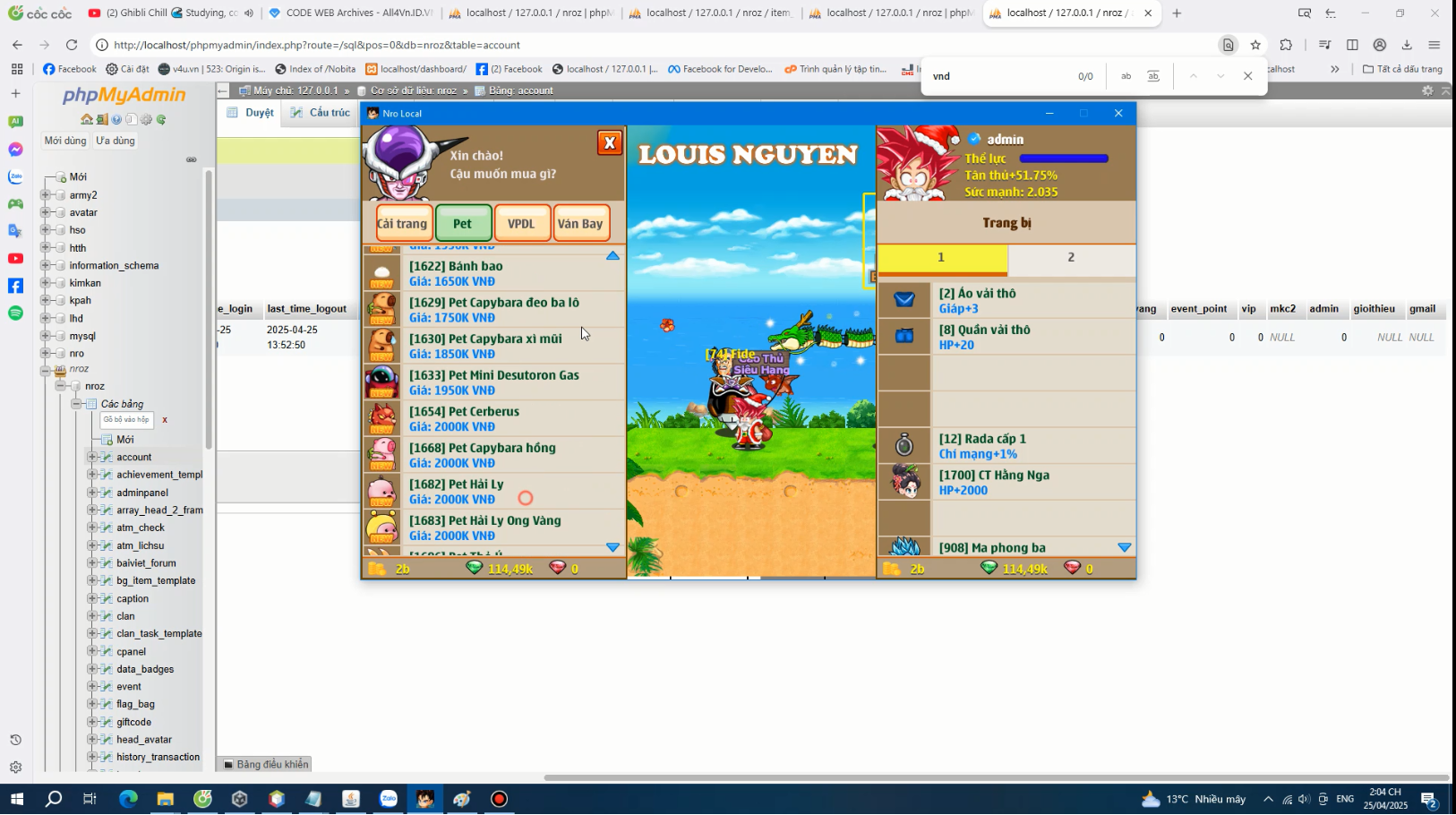Click the Bánh bao item icon
The width and height of the screenshot is (1456, 815).
[x=382, y=273]
